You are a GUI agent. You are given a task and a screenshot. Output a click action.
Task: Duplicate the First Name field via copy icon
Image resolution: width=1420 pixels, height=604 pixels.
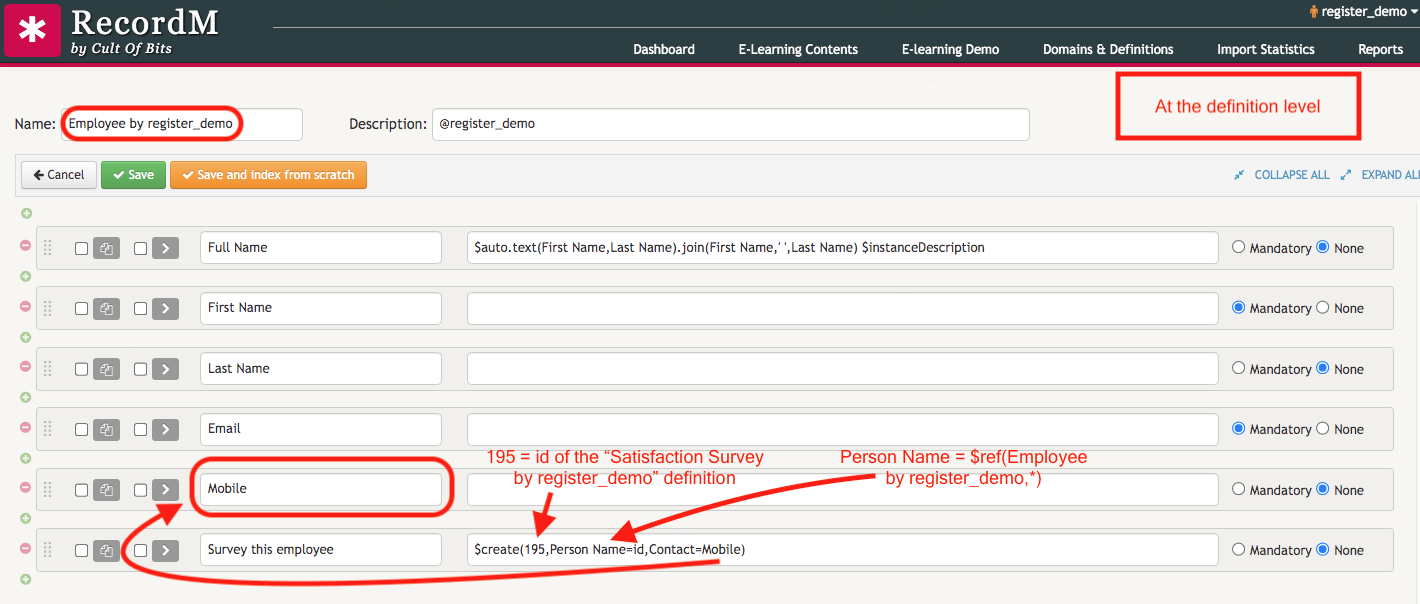click(x=106, y=308)
